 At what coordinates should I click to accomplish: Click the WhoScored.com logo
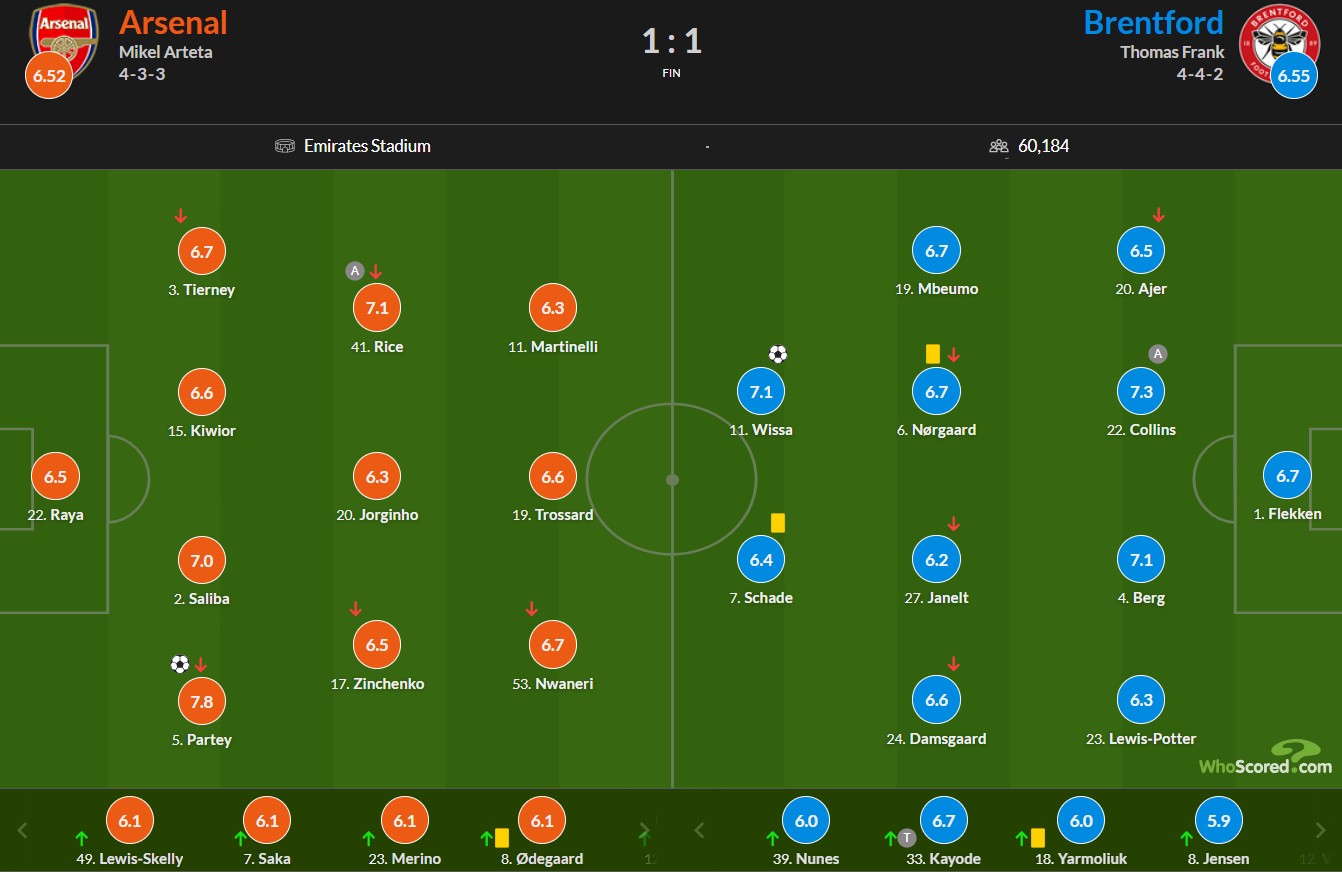(1265, 758)
